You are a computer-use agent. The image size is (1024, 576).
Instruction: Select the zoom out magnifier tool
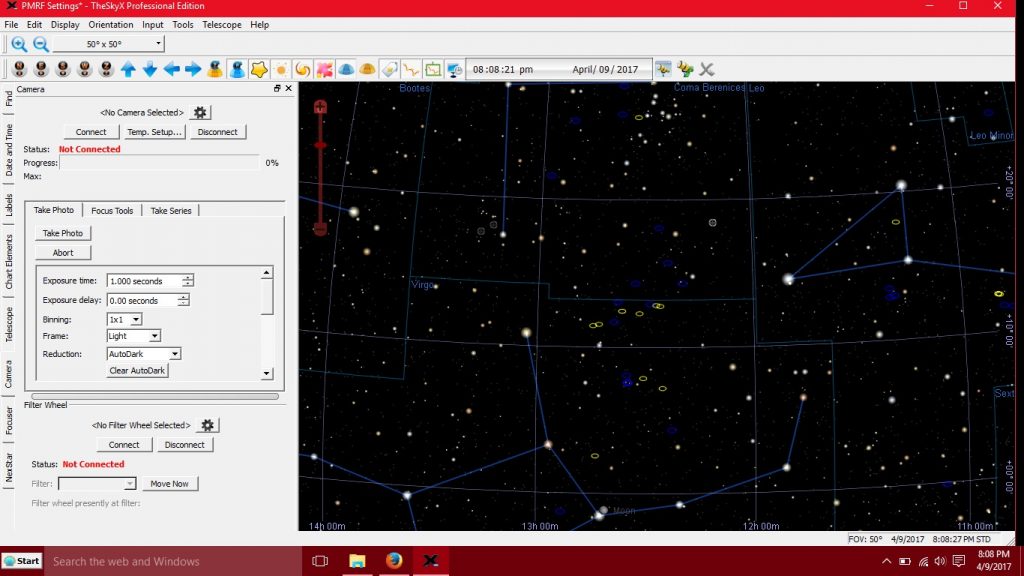[40, 44]
